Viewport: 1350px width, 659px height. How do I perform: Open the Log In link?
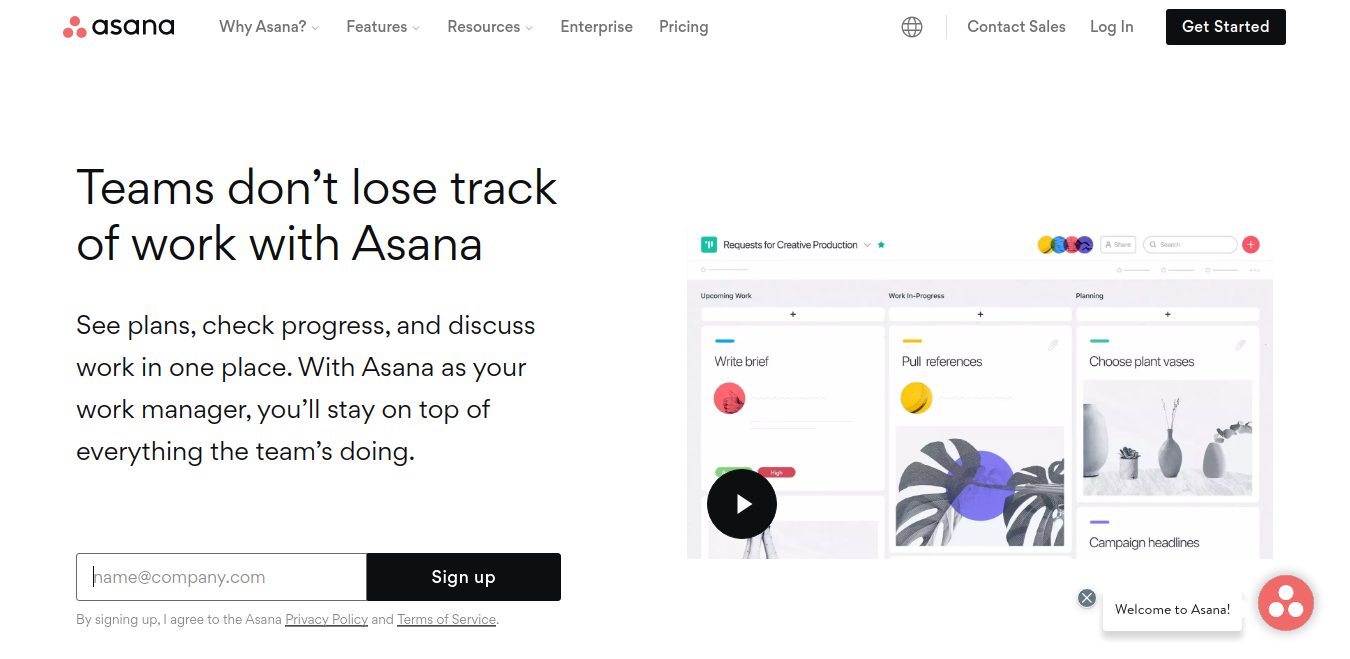pos(1112,27)
